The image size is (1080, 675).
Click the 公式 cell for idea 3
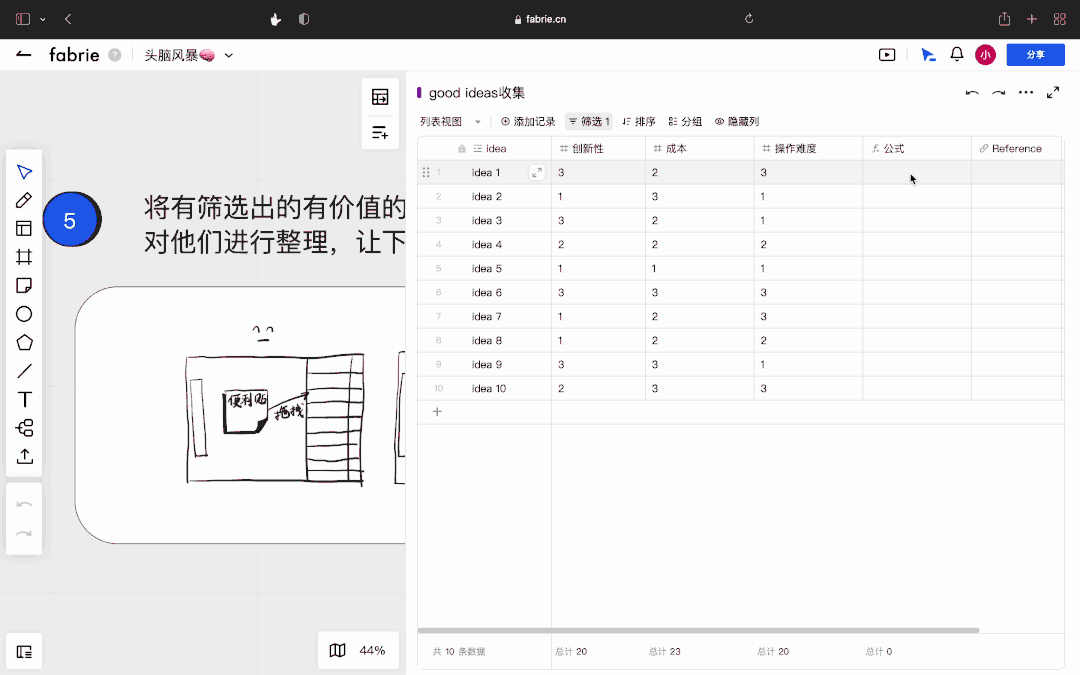pos(917,220)
